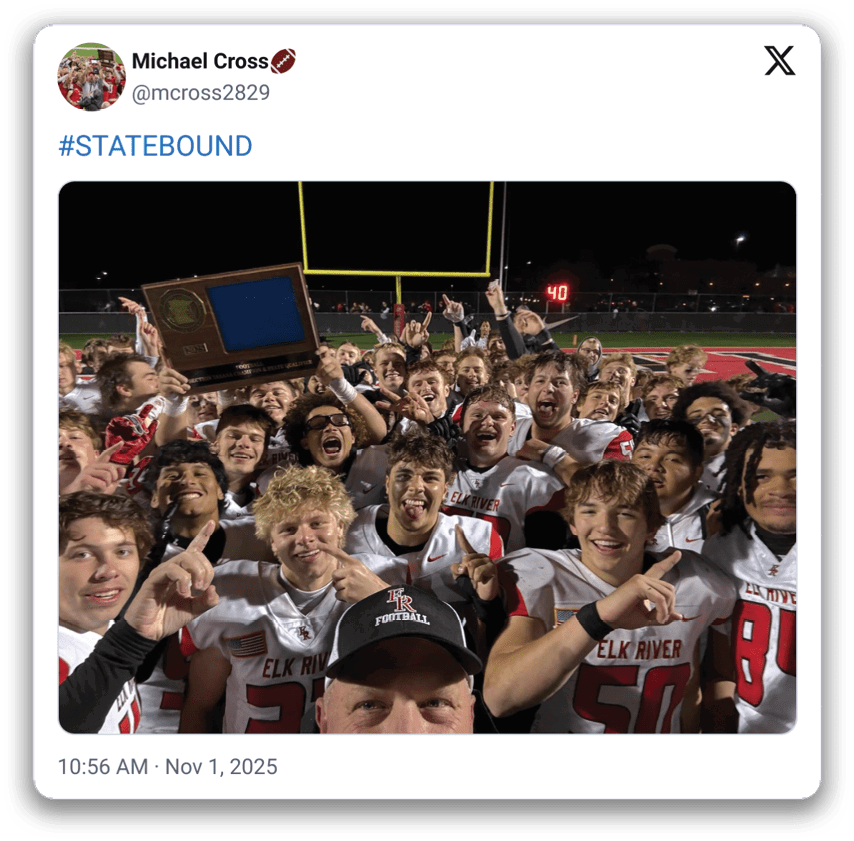Image resolution: width=854 pixels, height=841 pixels.
Task: Click the player wearing black glasses
Action: click(x=327, y=429)
